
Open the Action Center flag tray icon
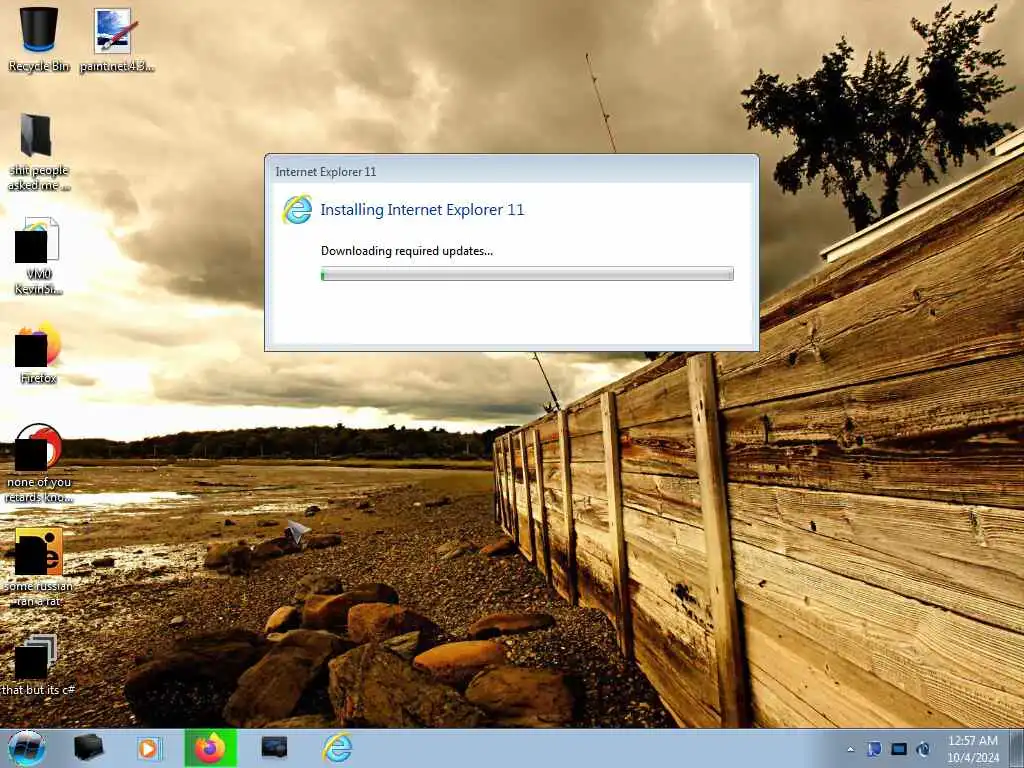(874, 749)
